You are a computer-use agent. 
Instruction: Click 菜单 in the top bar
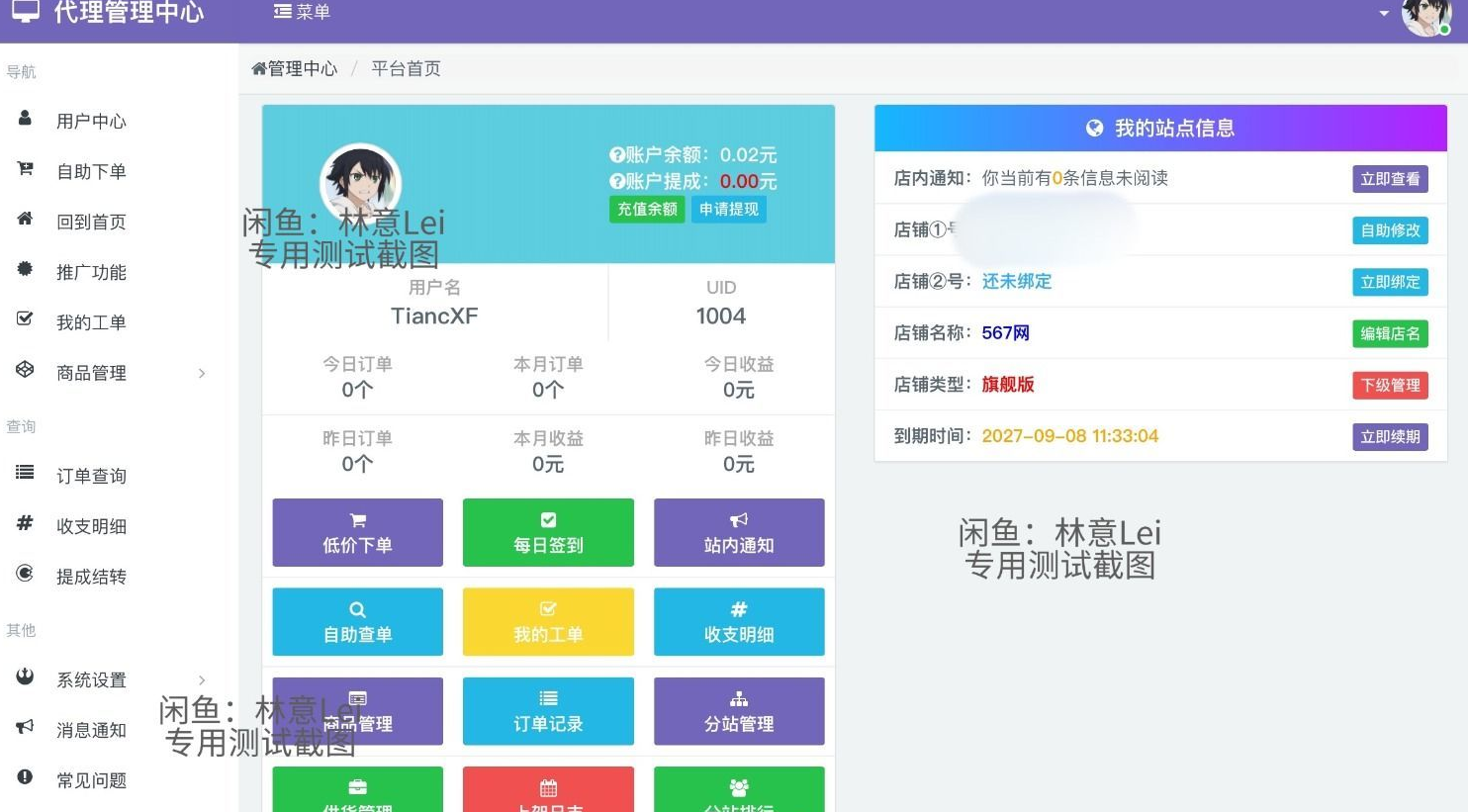(x=302, y=11)
